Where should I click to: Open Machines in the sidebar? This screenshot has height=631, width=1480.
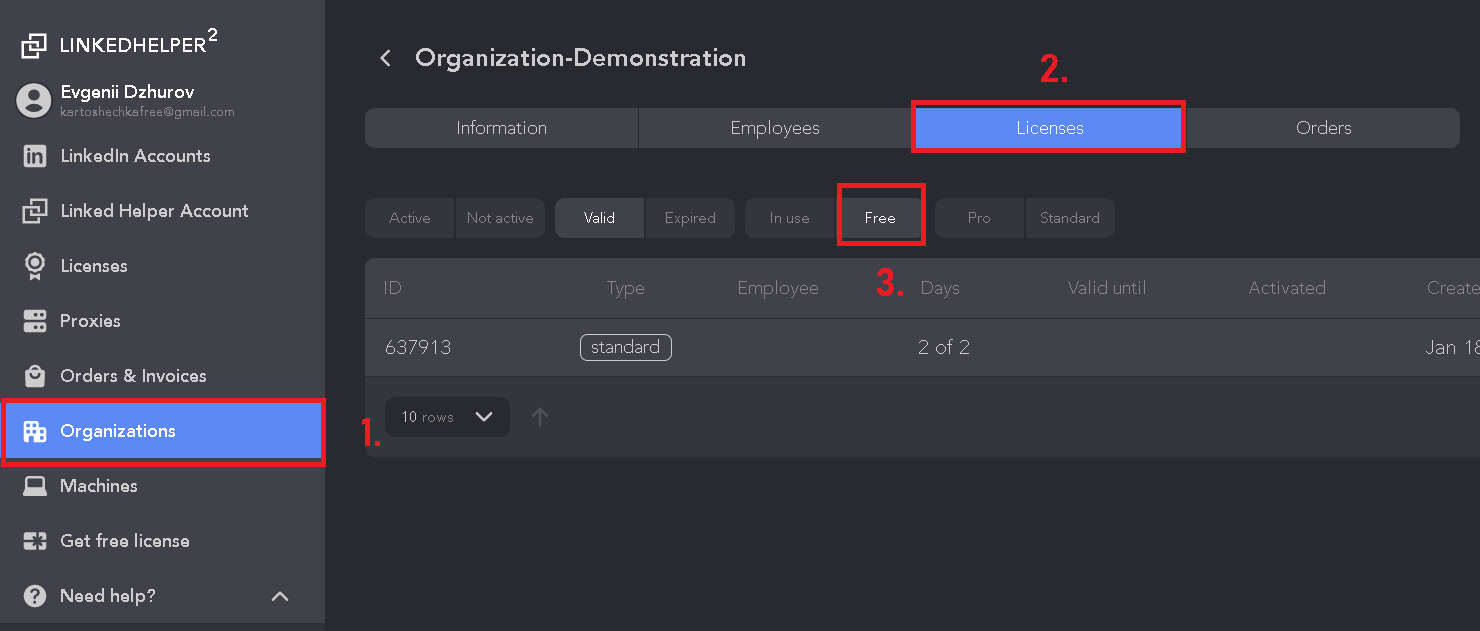pyautogui.click(x=163, y=486)
